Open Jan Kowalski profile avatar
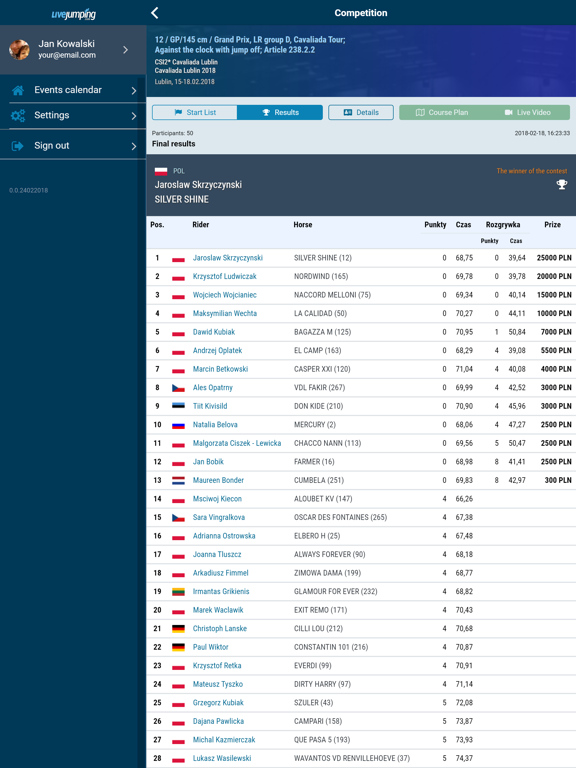The width and height of the screenshot is (576, 768). coord(20,49)
